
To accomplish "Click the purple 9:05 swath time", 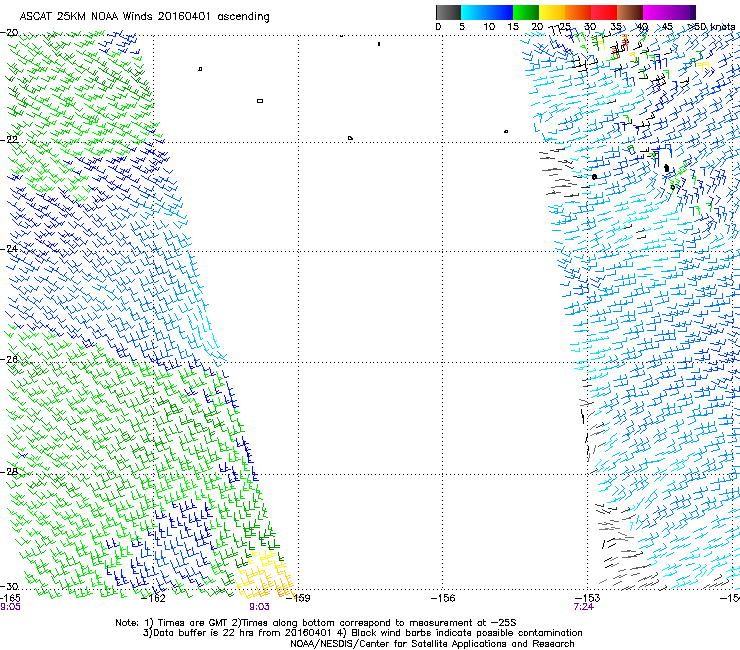I will pyautogui.click(x=10, y=607).
